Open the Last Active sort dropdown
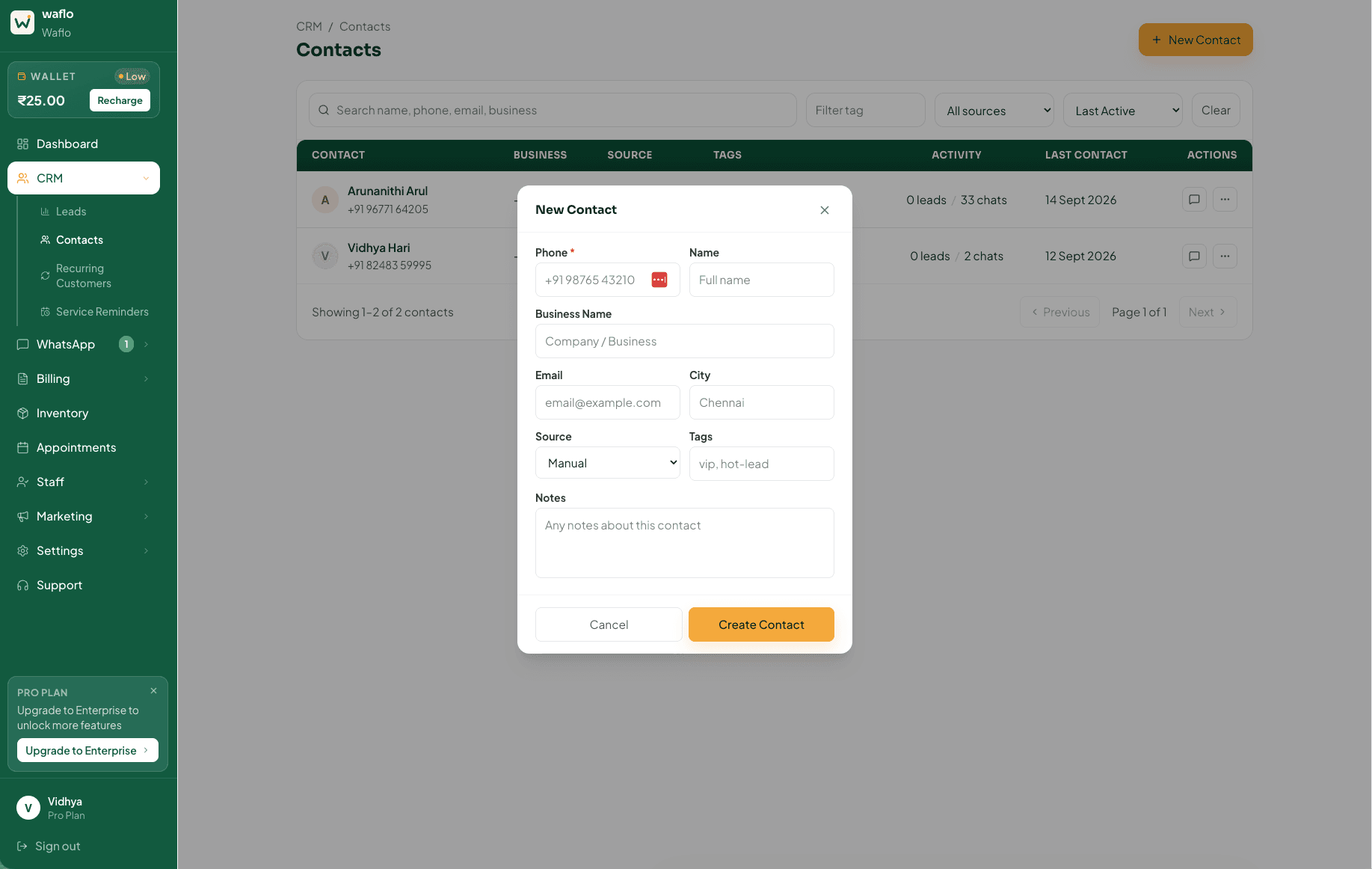The width and height of the screenshot is (1372, 869). coord(1123,110)
